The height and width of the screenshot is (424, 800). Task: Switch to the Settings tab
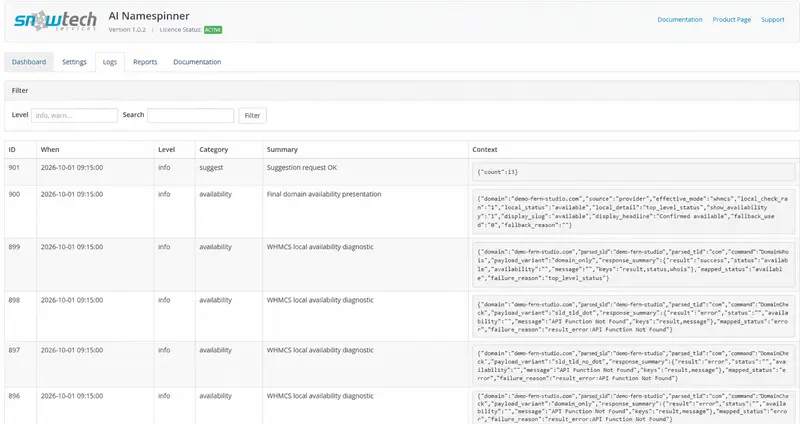(x=74, y=62)
